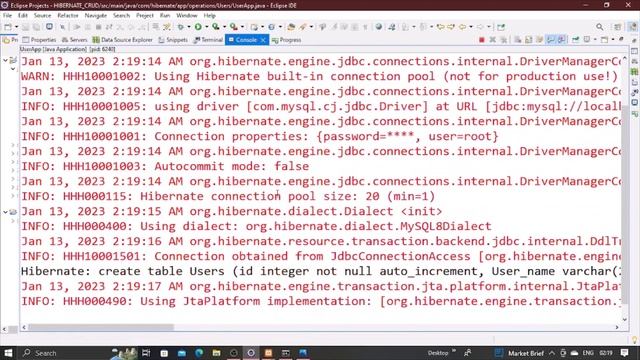
Task: Toggle the Pin Console button
Action: pos(576,40)
